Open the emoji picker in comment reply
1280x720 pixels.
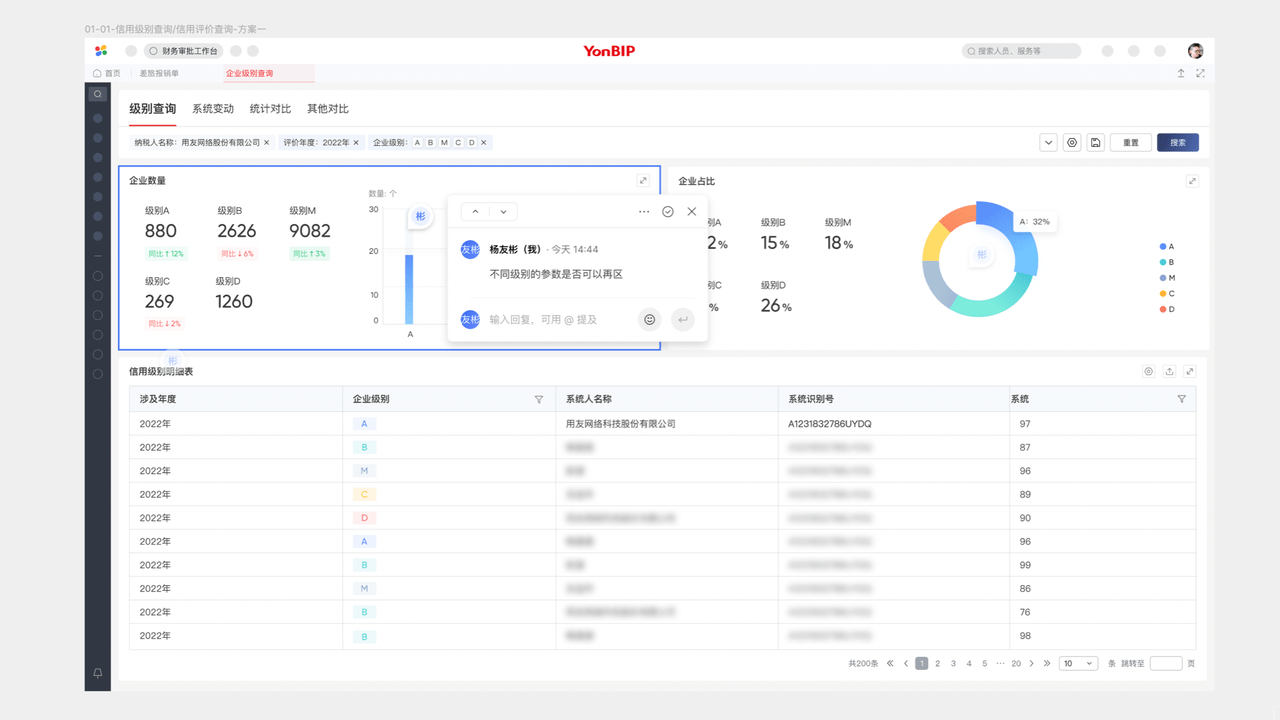point(649,319)
